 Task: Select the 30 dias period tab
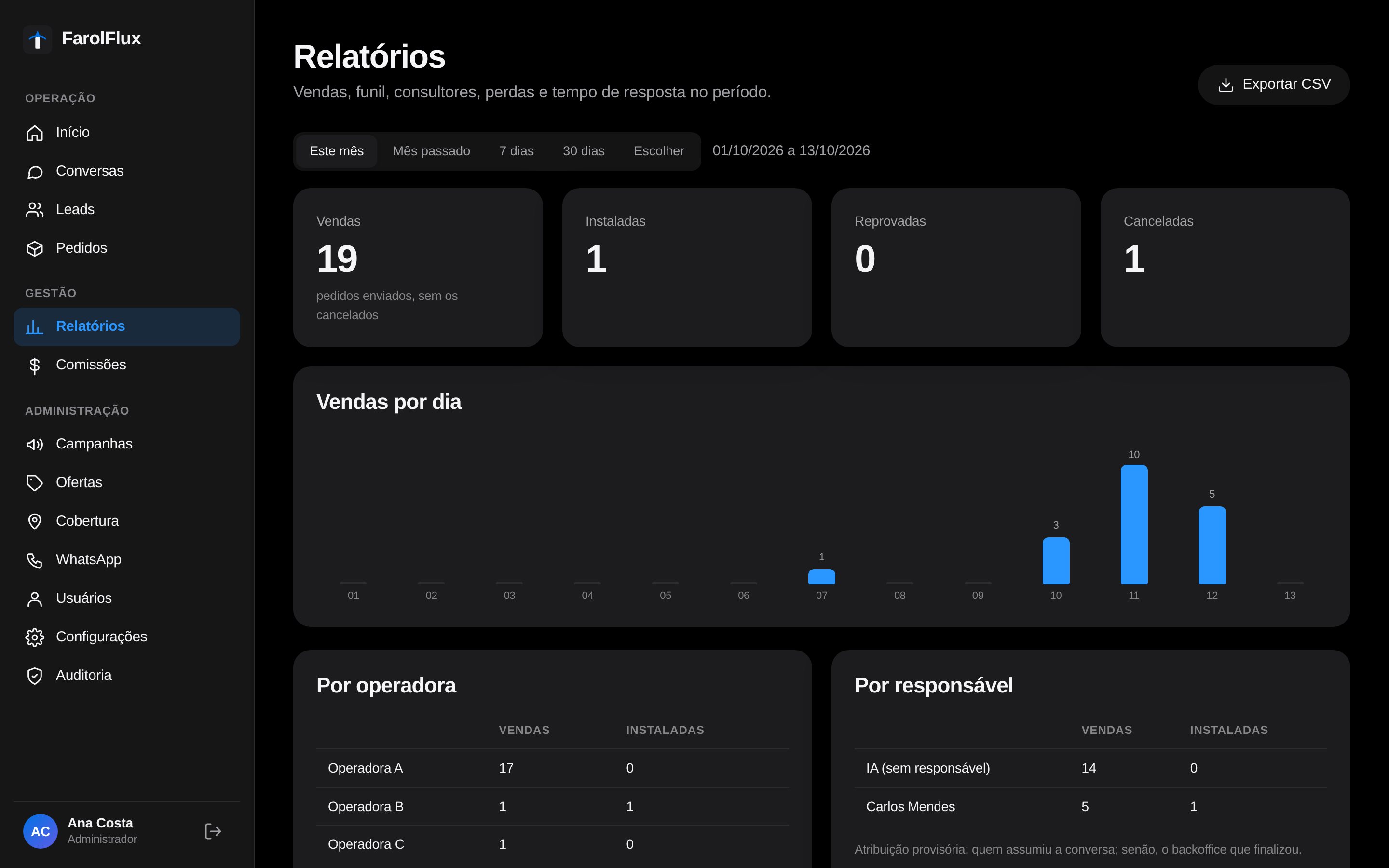point(583,151)
